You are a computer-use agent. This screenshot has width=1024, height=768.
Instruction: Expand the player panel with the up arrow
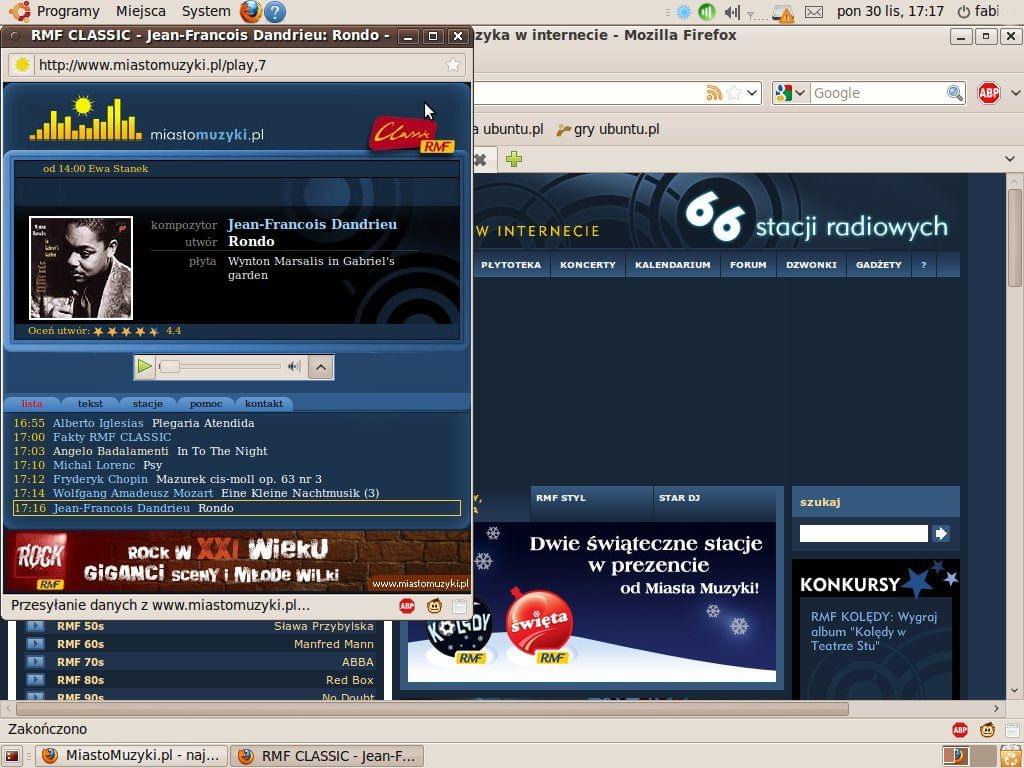pyautogui.click(x=321, y=367)
